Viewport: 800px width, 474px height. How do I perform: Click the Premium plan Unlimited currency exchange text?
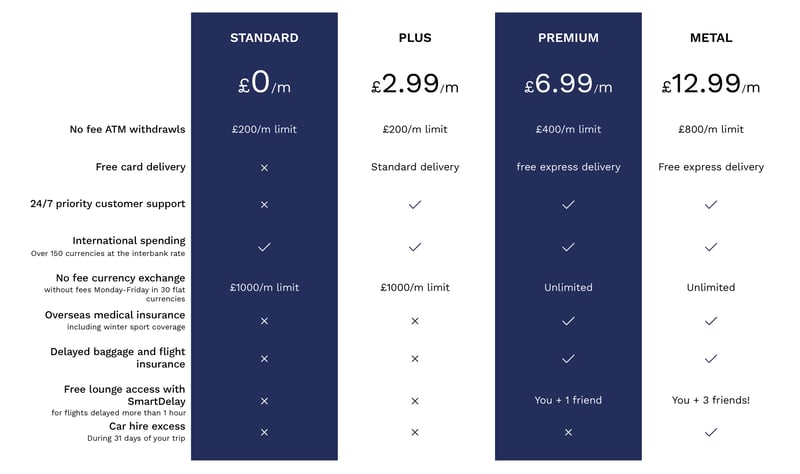click(568, 287)
